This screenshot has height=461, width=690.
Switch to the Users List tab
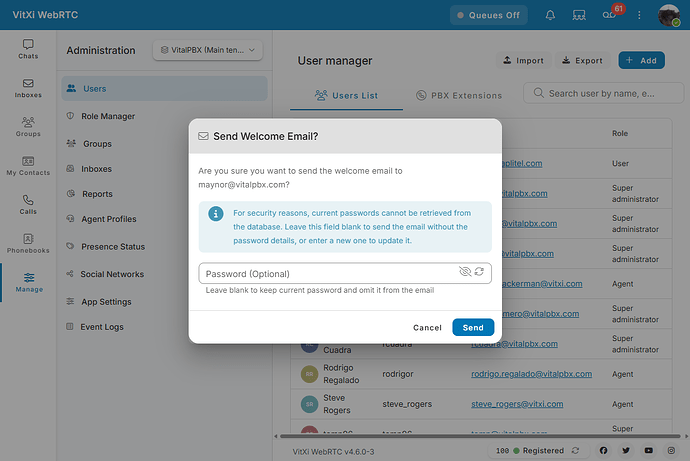coord(346,95)
